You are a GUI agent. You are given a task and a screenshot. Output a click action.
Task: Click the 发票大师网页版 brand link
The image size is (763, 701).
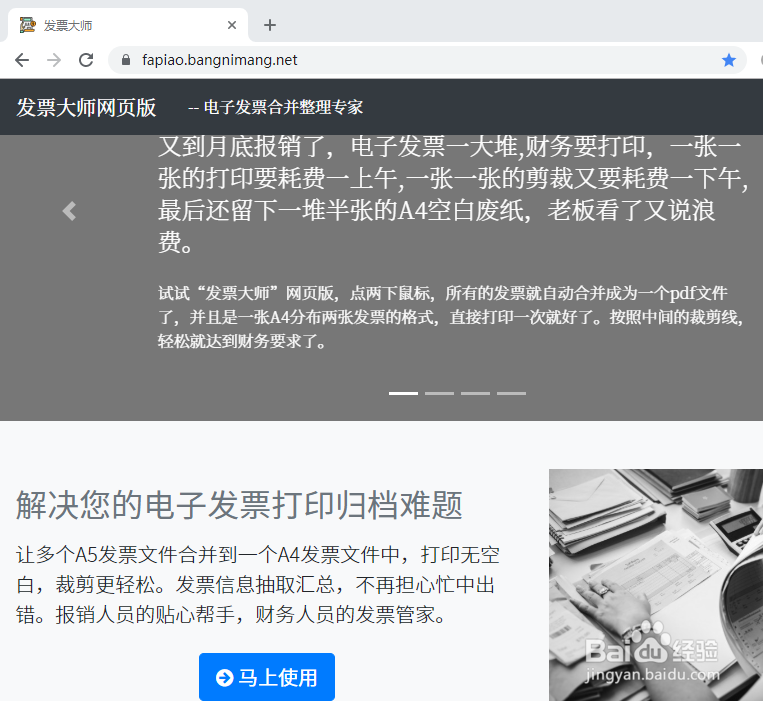point(86,107)
